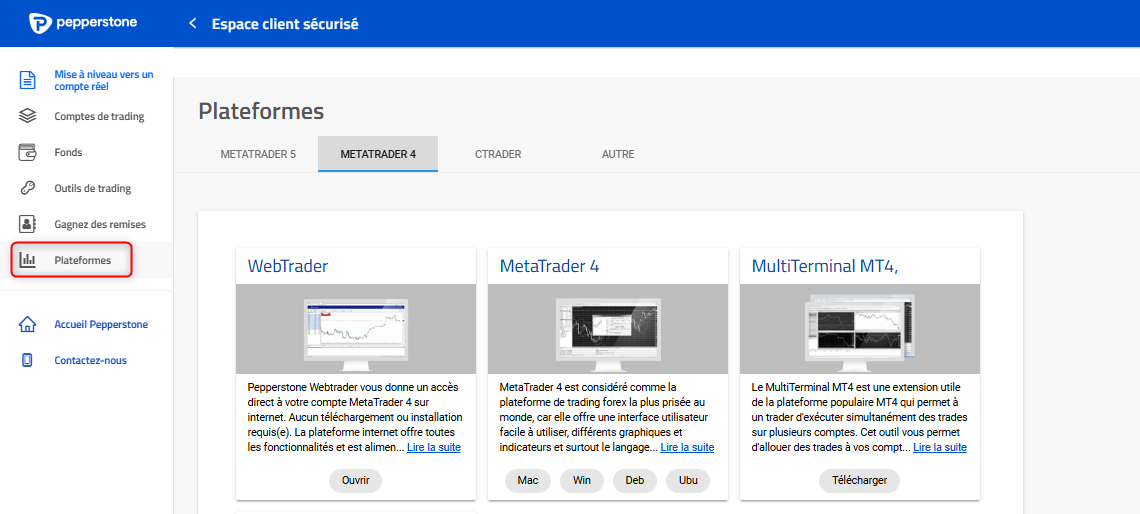
Task: Open Mise à niveau vers un compte réel
Action: (104, 80)
